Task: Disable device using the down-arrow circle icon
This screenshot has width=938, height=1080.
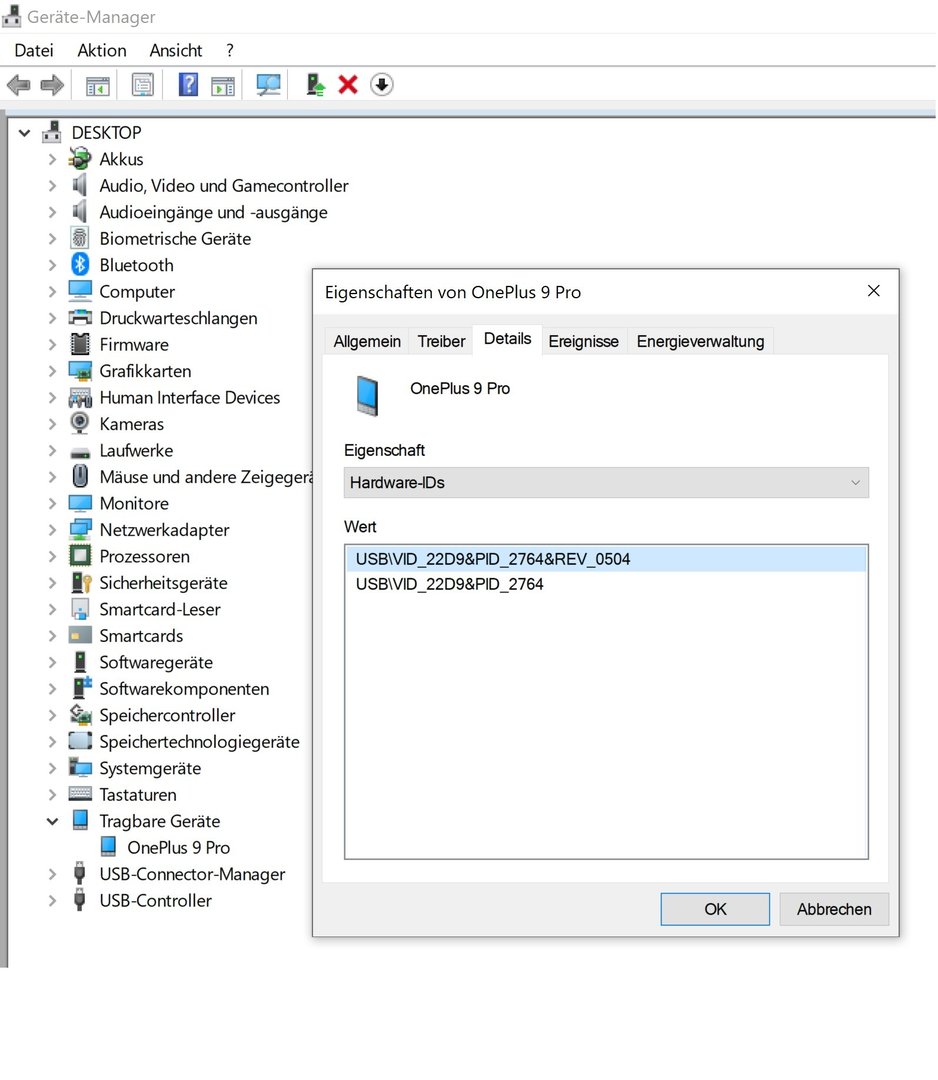Action: (381, 85)
